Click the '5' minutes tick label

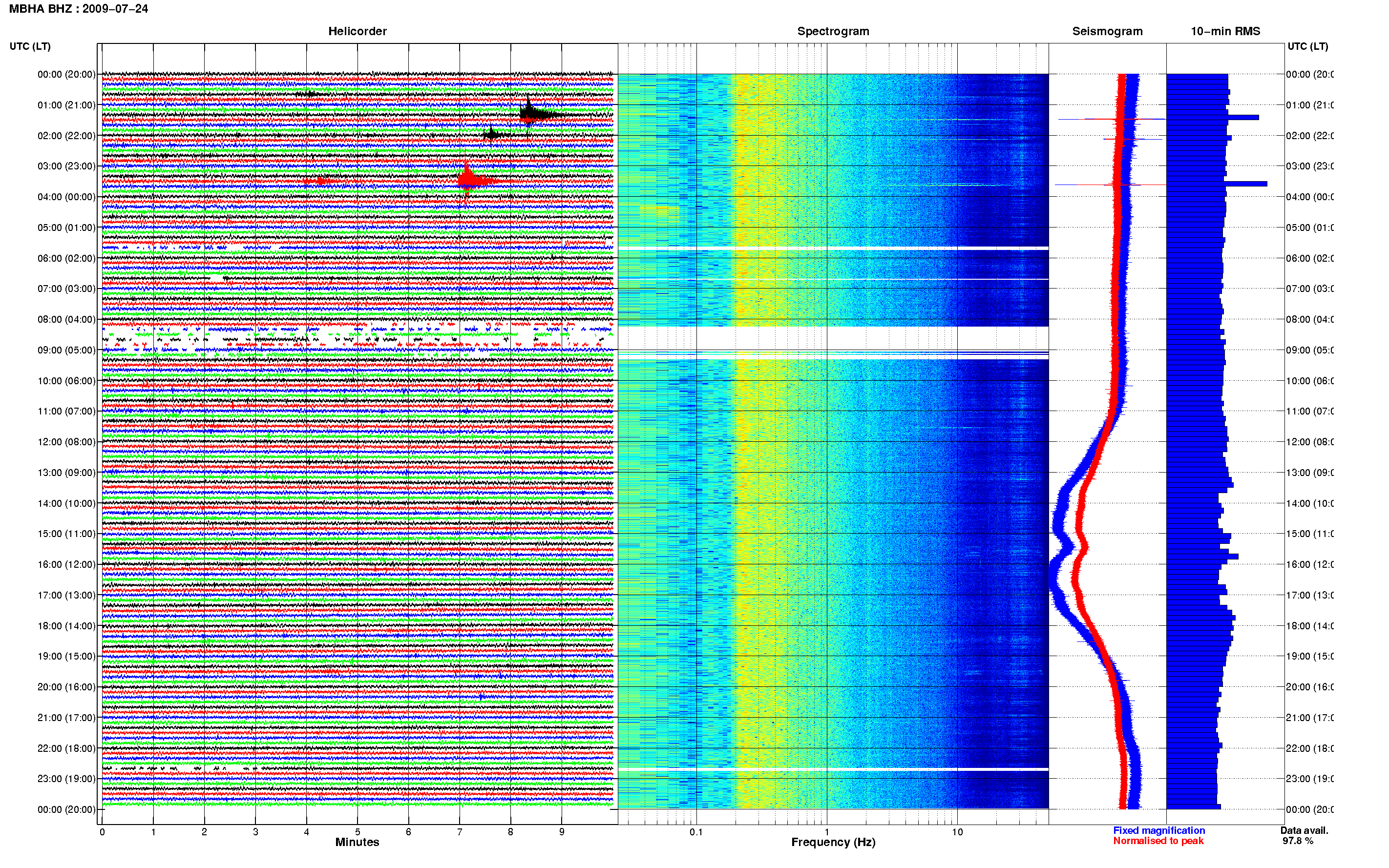357,832
